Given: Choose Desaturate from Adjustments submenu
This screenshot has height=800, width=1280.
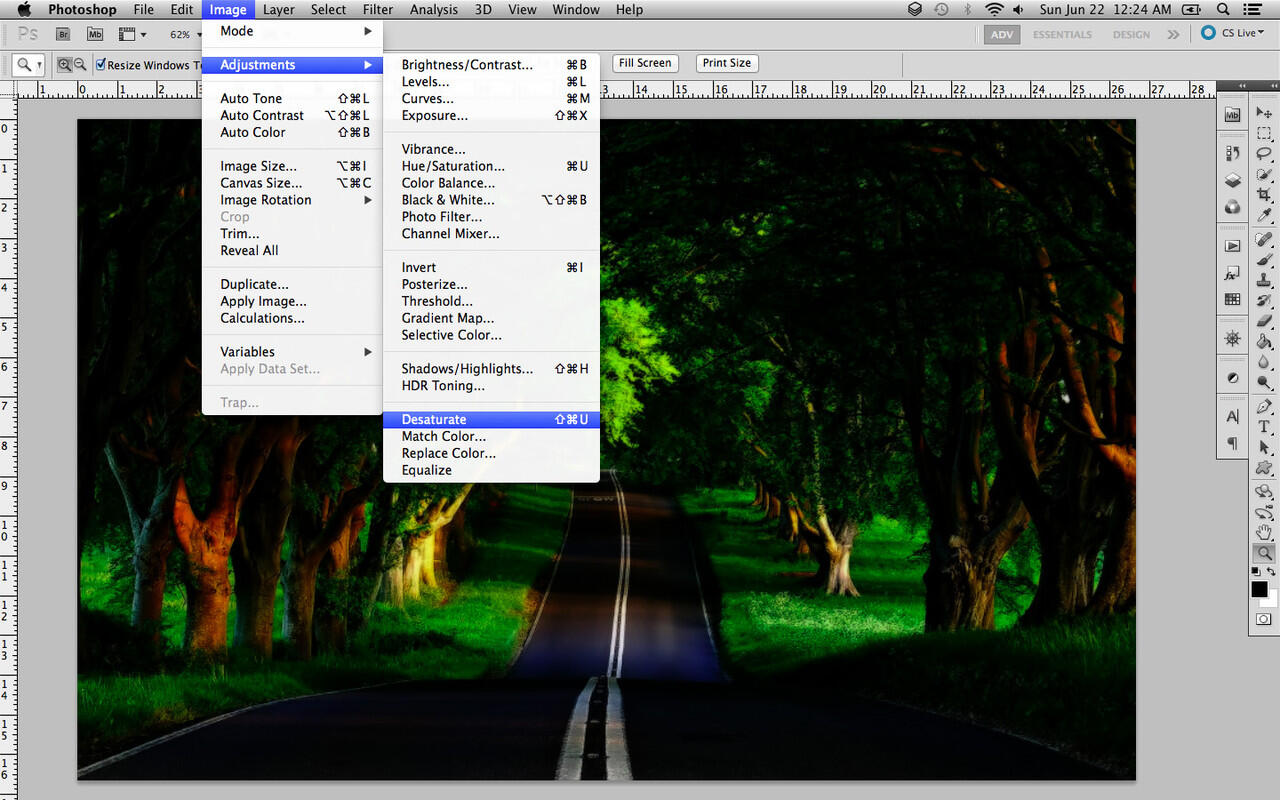Looking at the screenshot, I should pyautogui.click(x=491, y=420).
